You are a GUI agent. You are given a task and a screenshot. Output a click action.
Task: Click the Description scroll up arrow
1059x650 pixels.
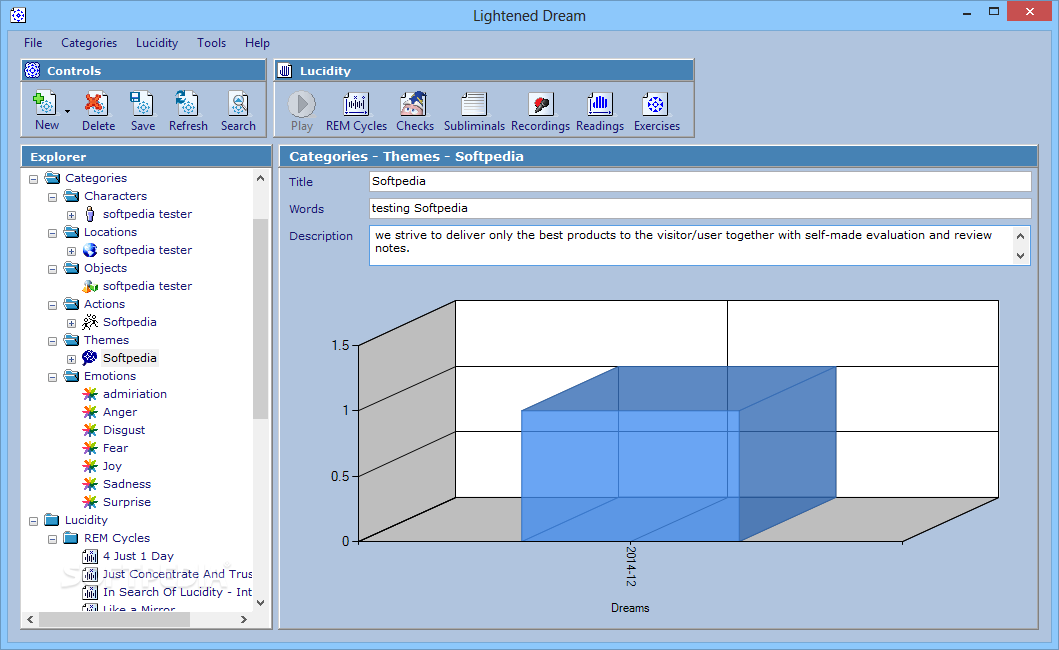1021,236
